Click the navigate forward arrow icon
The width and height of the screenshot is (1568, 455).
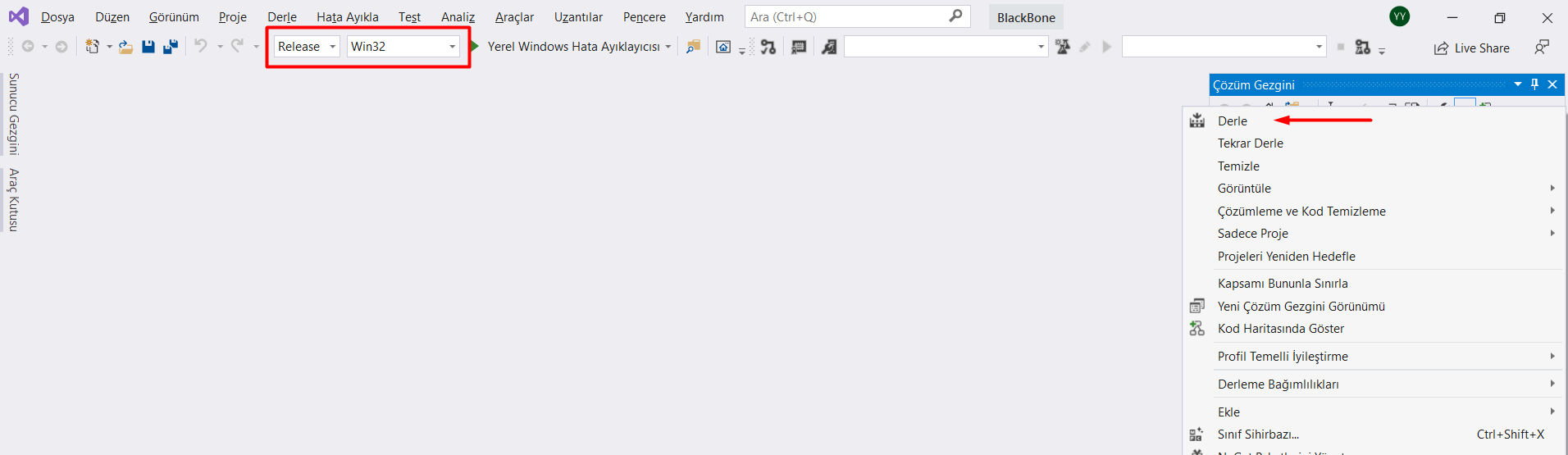coord(62,47)
